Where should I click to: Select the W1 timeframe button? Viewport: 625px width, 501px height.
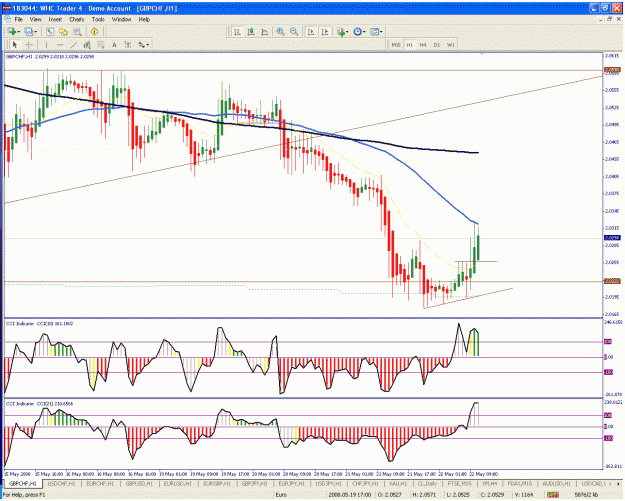pos(450,45)
